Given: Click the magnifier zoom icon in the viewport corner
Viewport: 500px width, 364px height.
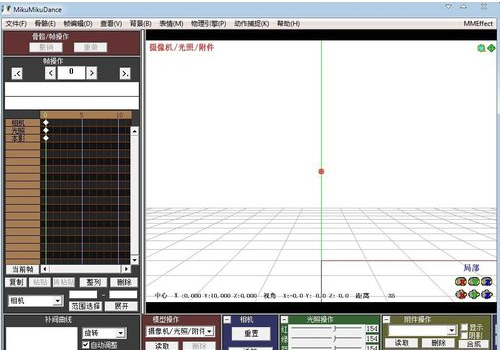Looking at the screenshot, I should tap(481, 48).
